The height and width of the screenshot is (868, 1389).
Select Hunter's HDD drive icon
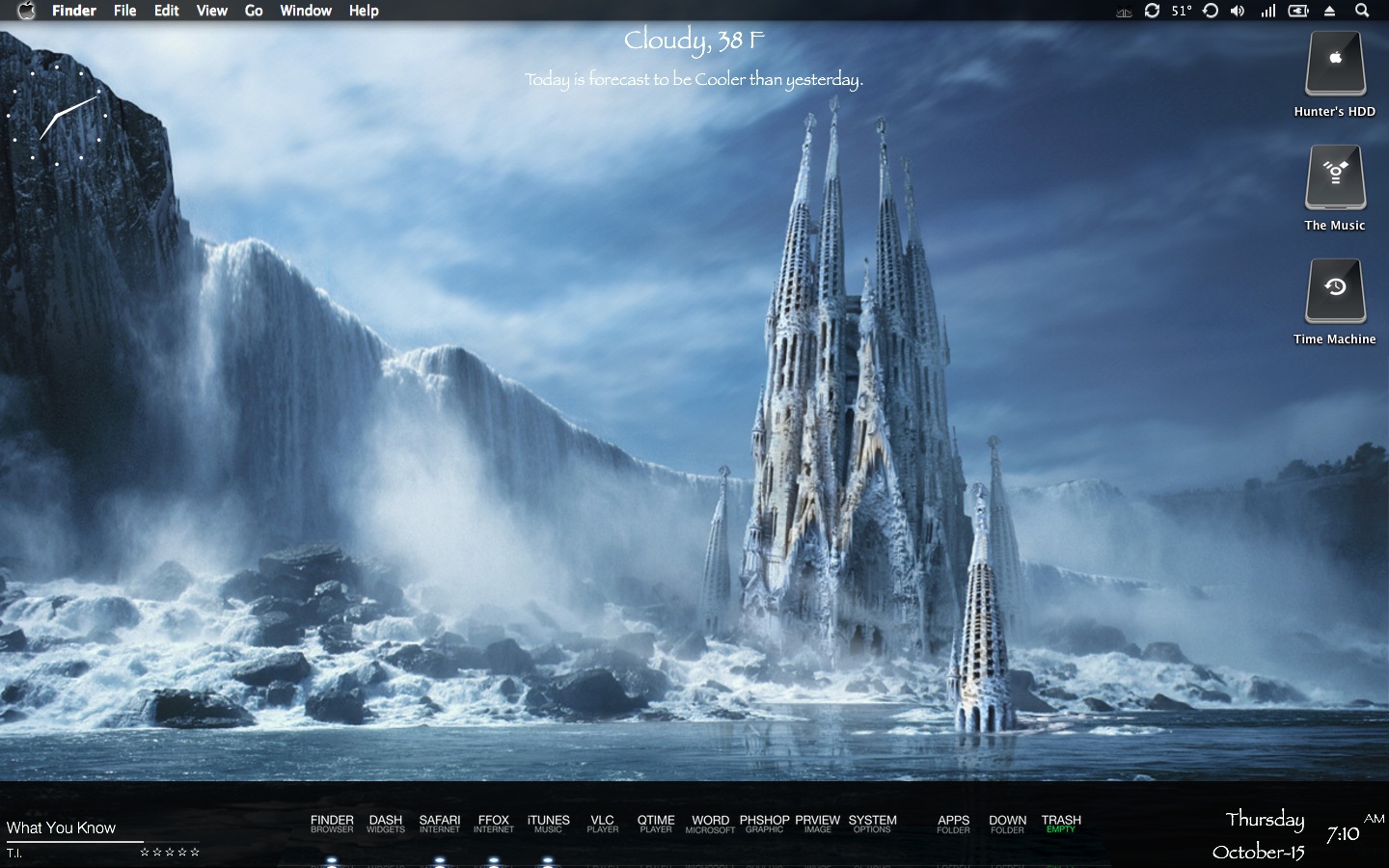click(1335, 65)
